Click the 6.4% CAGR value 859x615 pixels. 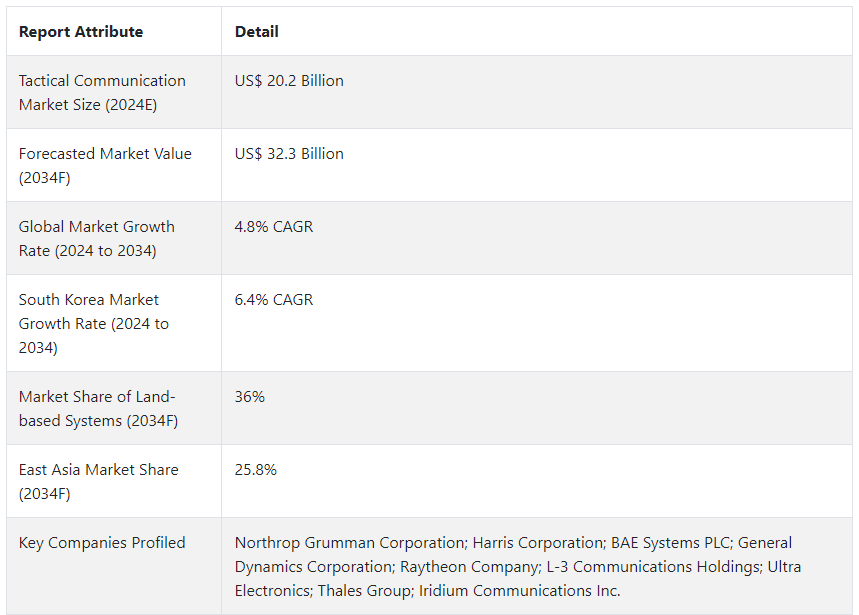pos(274,300)
